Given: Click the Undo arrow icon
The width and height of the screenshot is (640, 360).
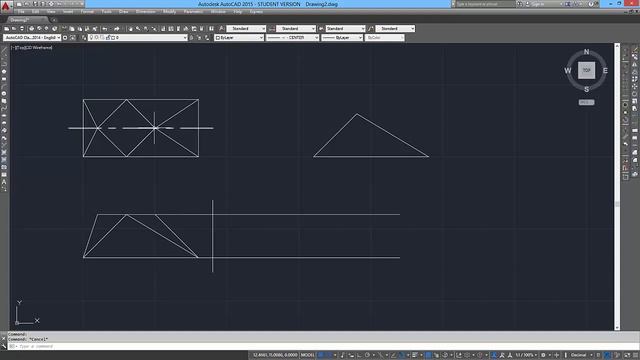Looking at the screenshot, I should tap(105, 29).
